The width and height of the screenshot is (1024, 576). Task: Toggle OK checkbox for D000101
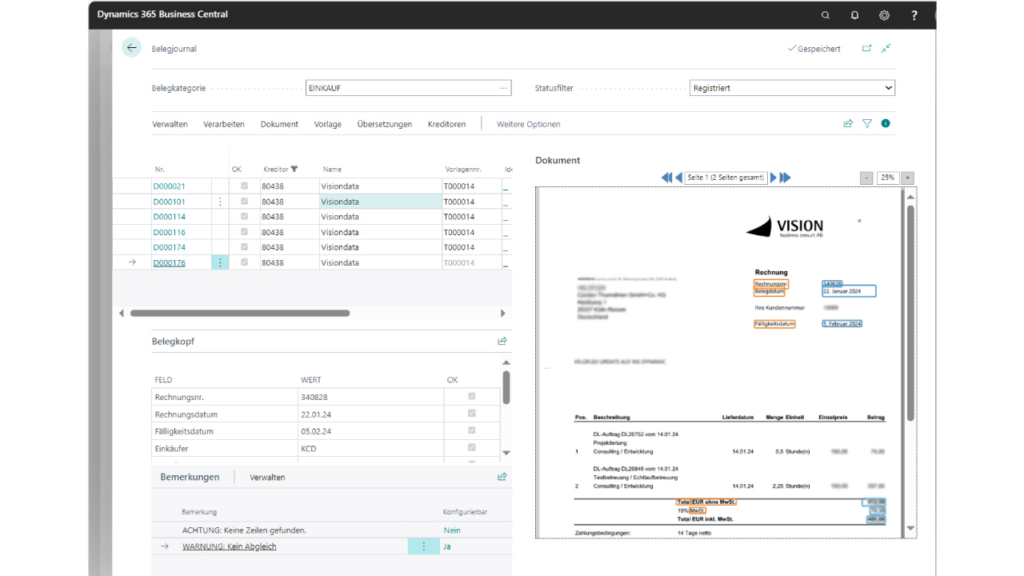click(244, 201)
